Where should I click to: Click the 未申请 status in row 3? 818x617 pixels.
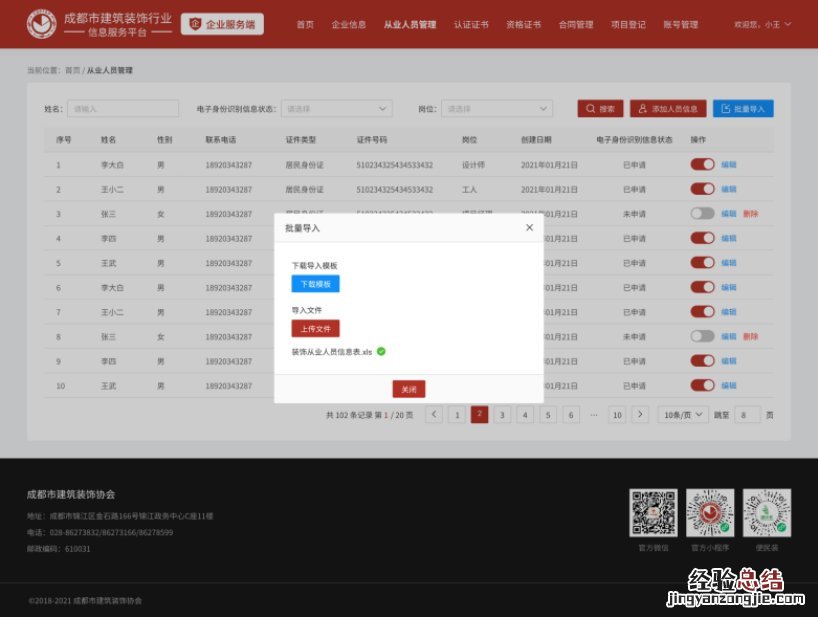(x=634, y=214)
